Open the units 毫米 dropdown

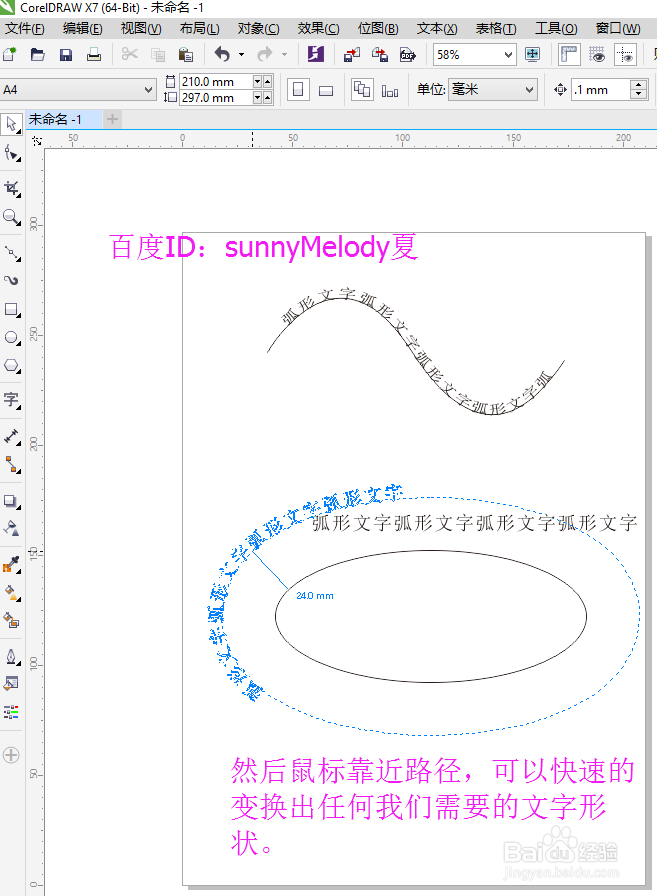click(x=530, y=90)
